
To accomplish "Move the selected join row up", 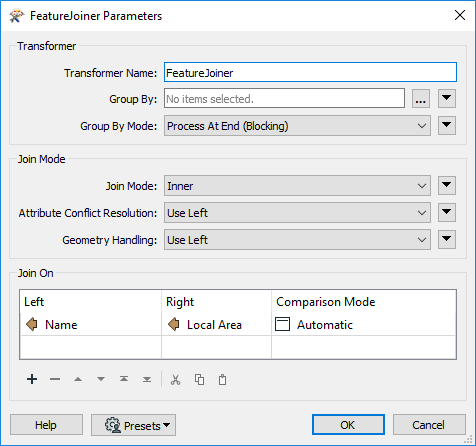I will [78, 379].
